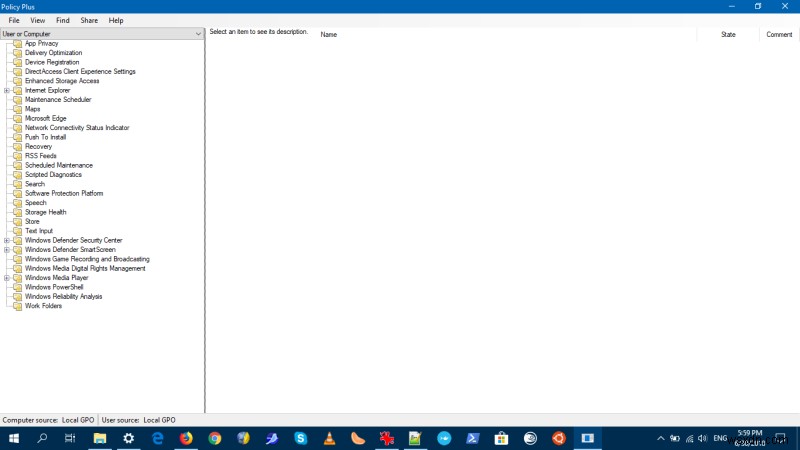Show hidden system tray icons
The width and height of the screenshot is (800, 450).
pyautogui.click(x=661, y=438)
